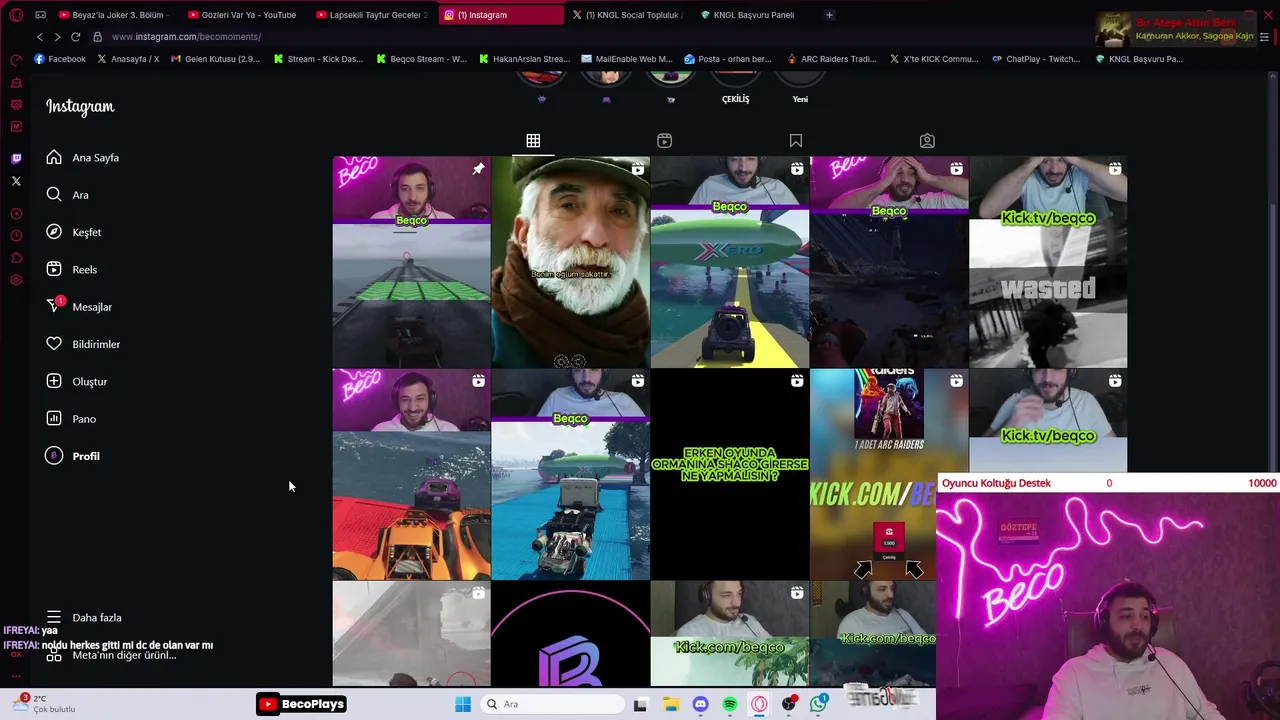This screenshot has height=720, width=1280.
Task: Open the purple B logo post
Action: click(x=570, y=634)
